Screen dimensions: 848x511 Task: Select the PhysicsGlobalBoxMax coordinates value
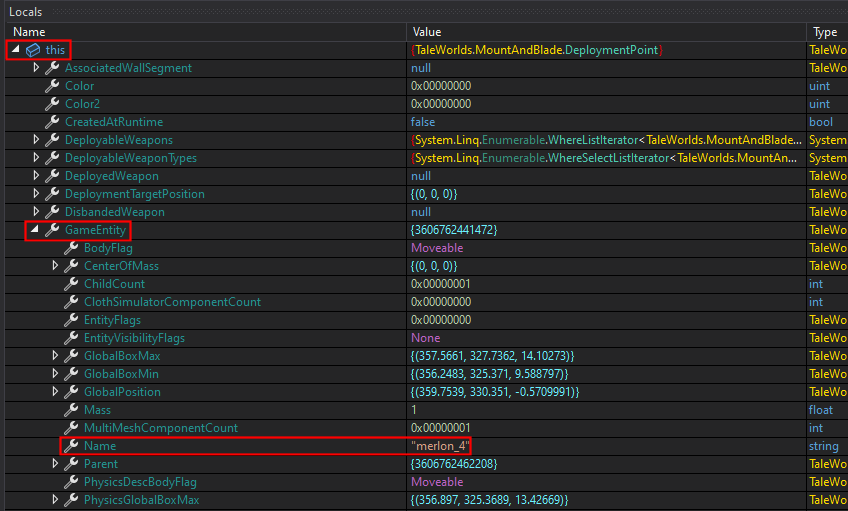(x=489, y=500)
